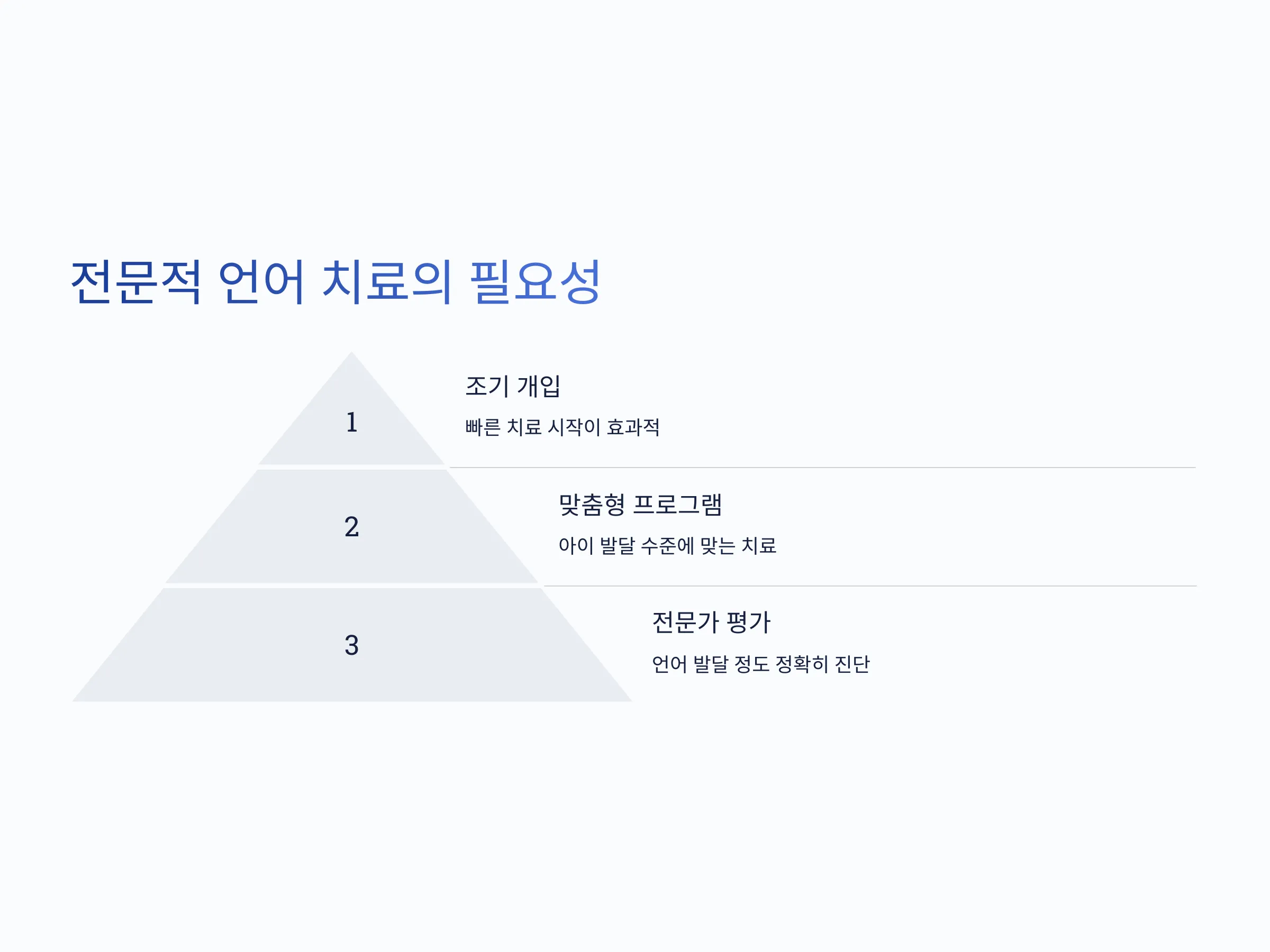Click the apex tip of the pyramid

point(351,353)
